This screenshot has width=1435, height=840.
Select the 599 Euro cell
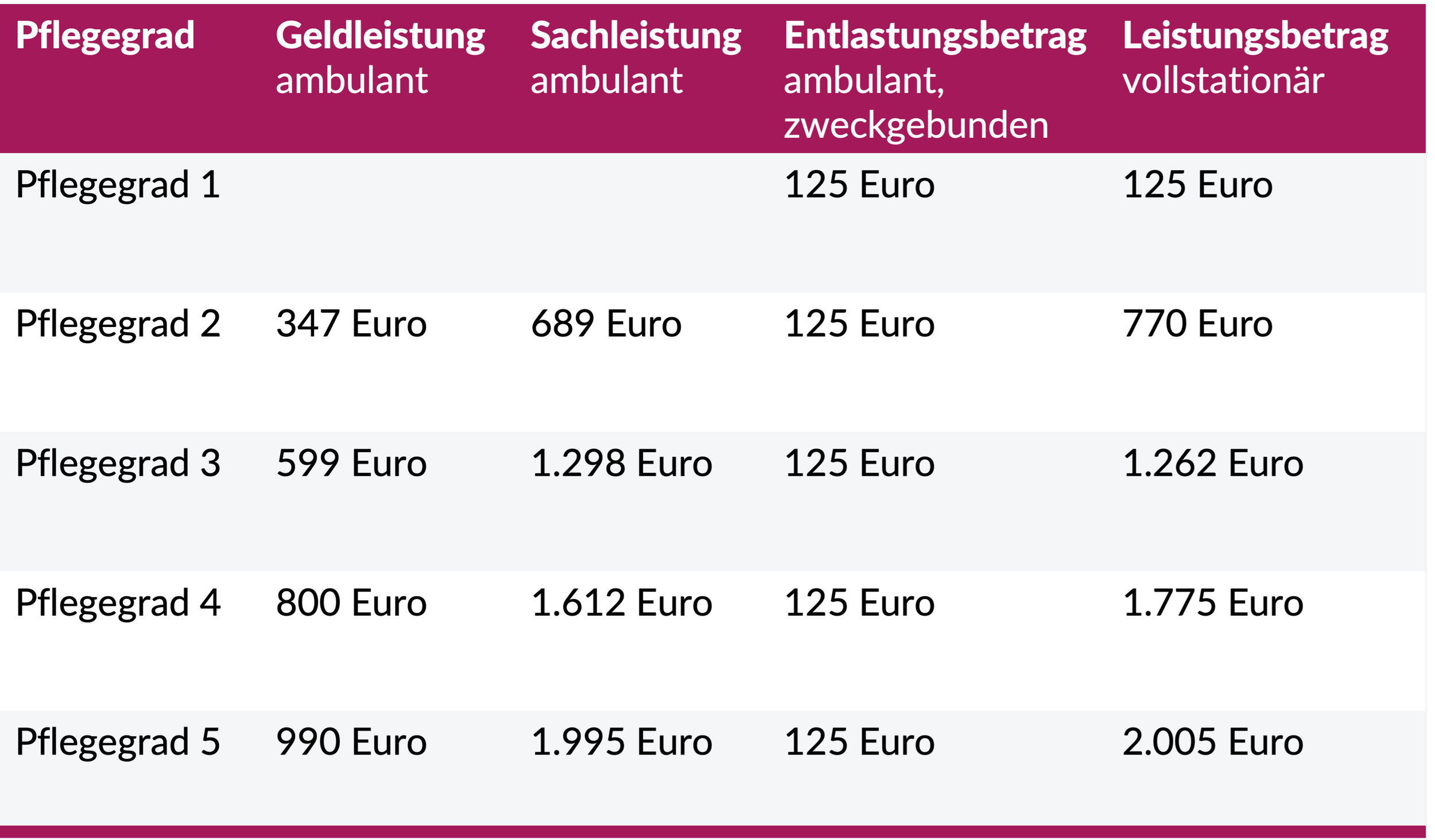pyautogui.click(x=351, y=463)
